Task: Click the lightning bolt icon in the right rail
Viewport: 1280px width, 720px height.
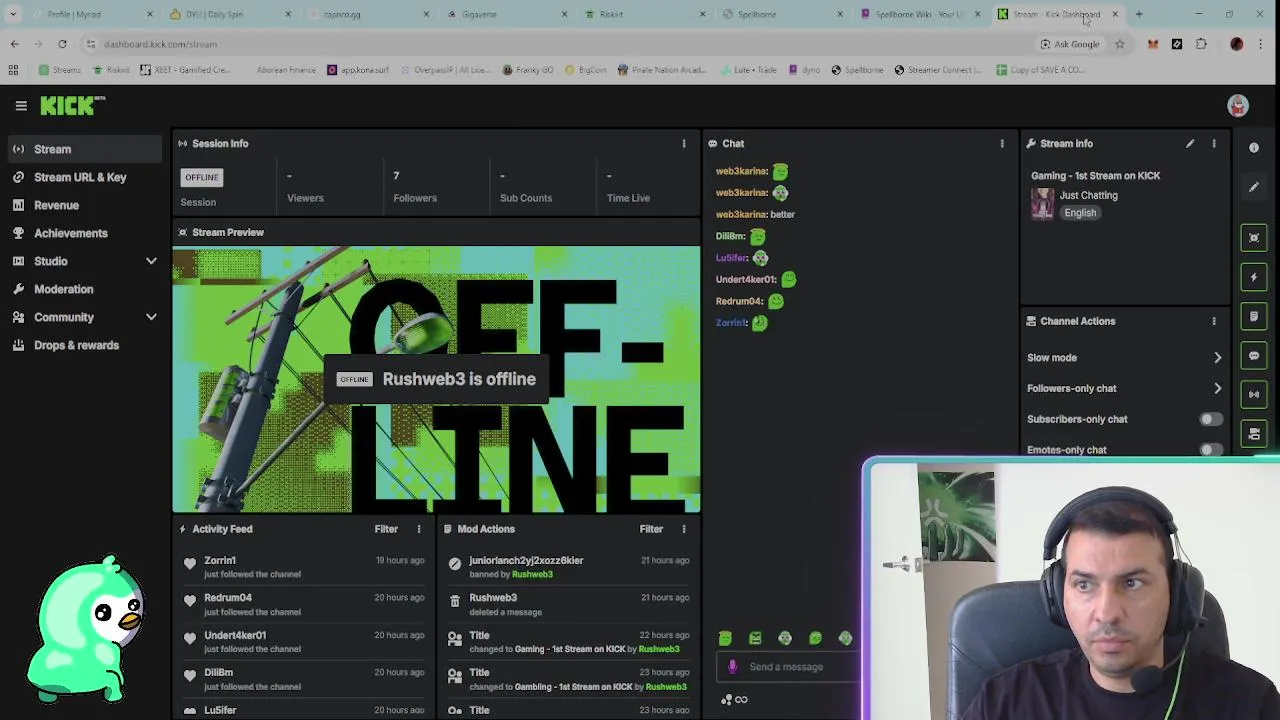Action: coord(1254,277)
